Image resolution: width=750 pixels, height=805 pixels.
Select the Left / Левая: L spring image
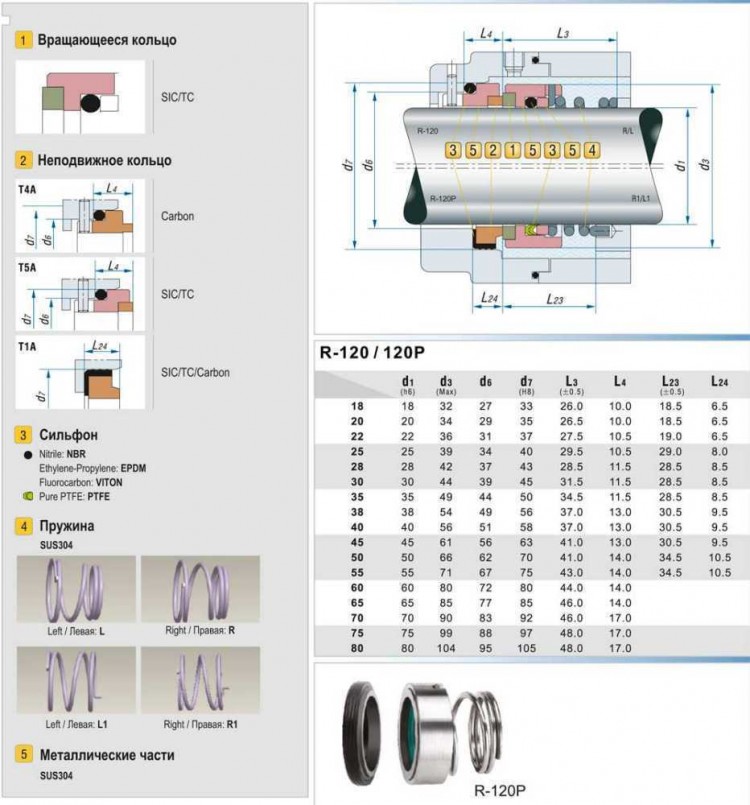tap(76, 589)
